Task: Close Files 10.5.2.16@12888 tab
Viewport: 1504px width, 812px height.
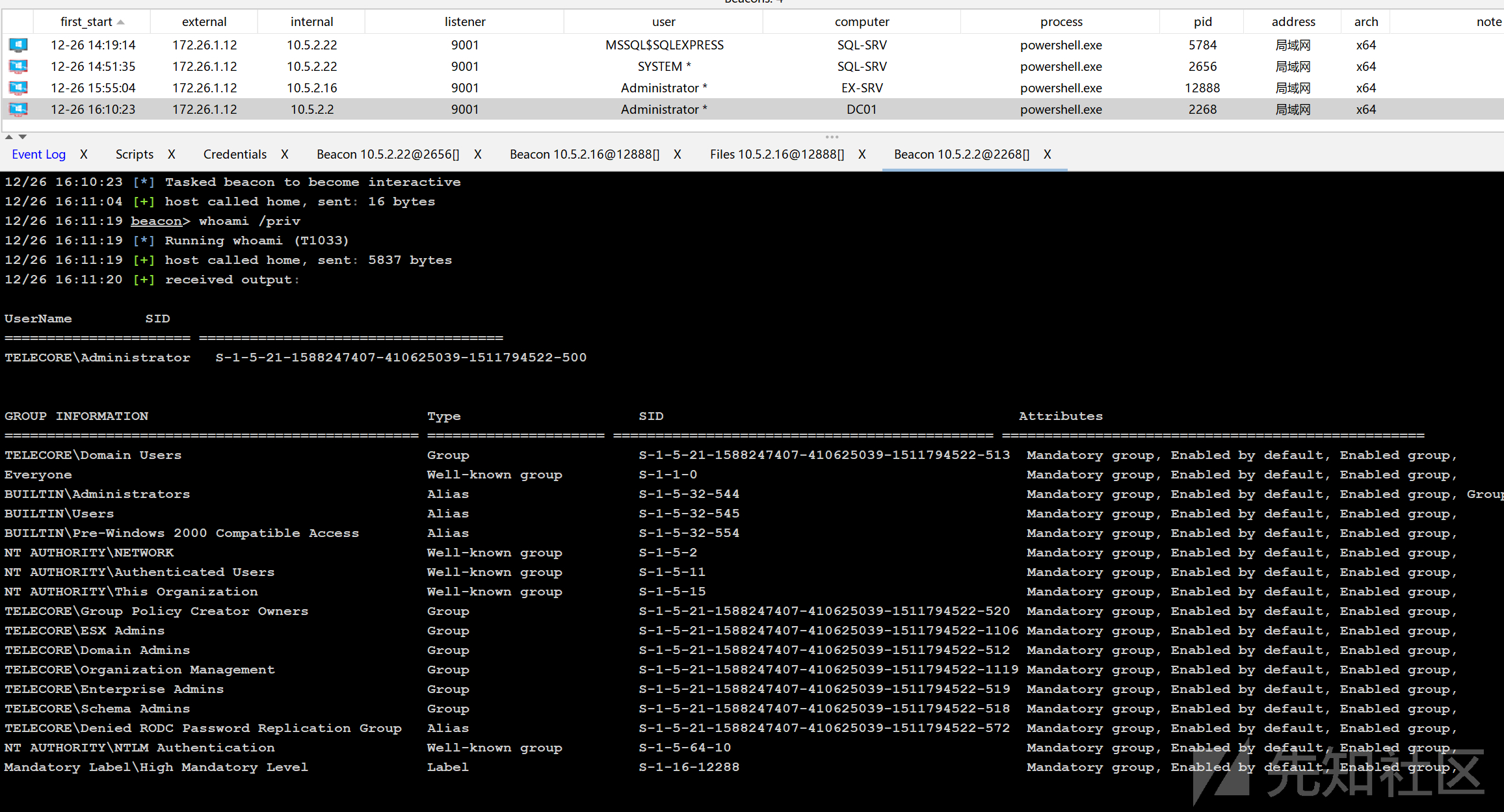Action: [x=862, y=154]
